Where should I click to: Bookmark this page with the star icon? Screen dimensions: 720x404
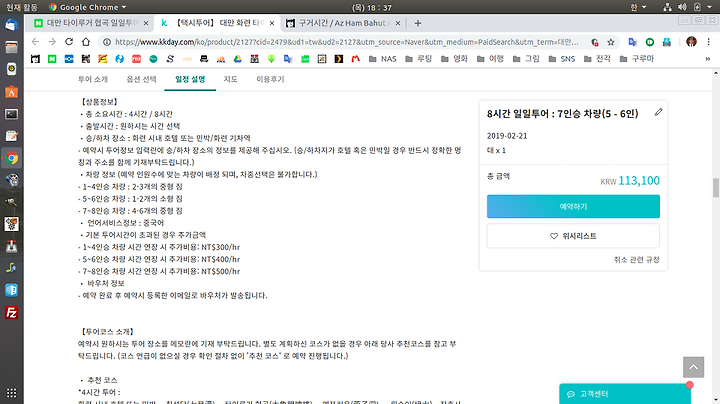point(611,42)
